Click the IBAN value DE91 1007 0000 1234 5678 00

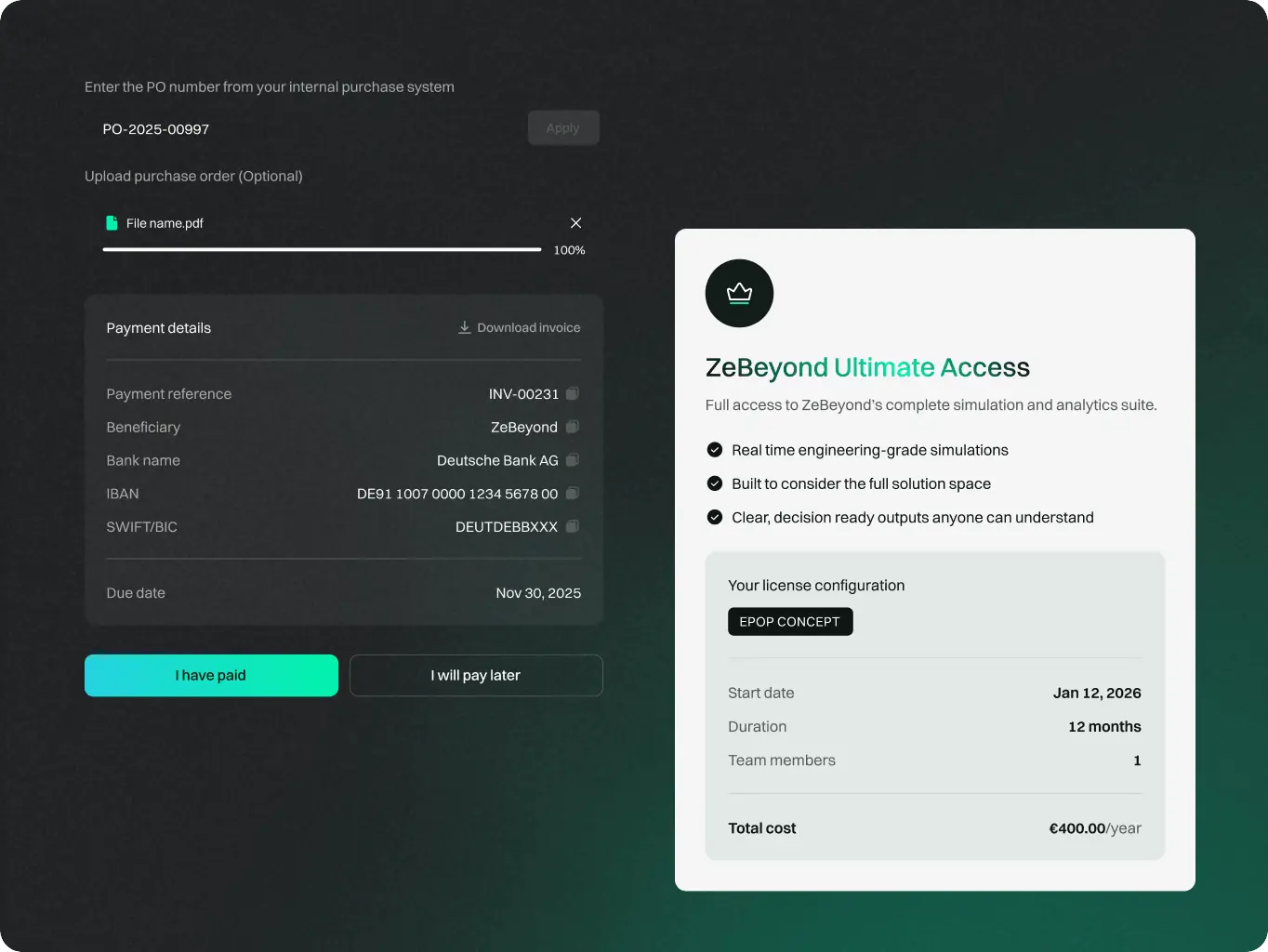click(457, 494)
